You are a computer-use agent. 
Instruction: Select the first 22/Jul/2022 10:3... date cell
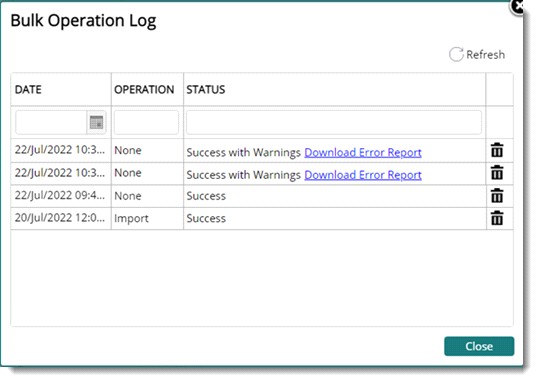[x=60, y=150]
